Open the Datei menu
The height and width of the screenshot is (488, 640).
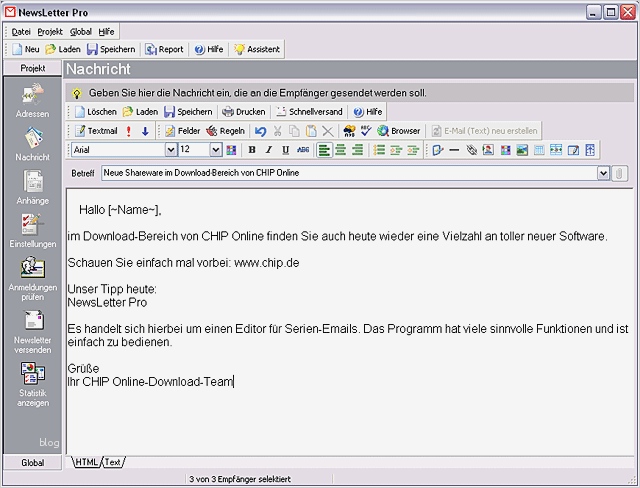[x=21, y=32]
